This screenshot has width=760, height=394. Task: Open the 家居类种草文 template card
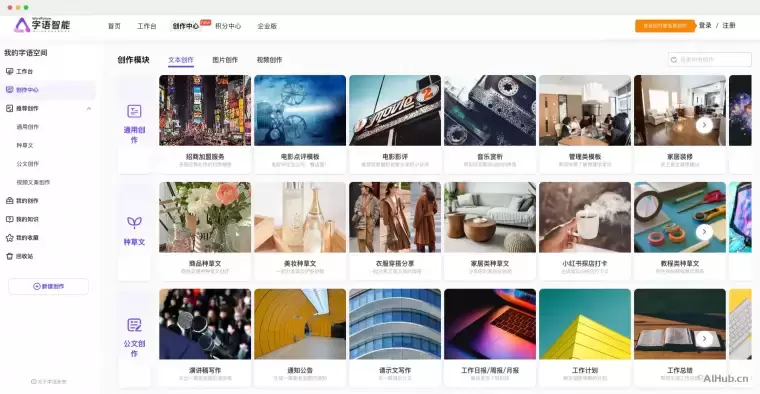pos(490,231)
